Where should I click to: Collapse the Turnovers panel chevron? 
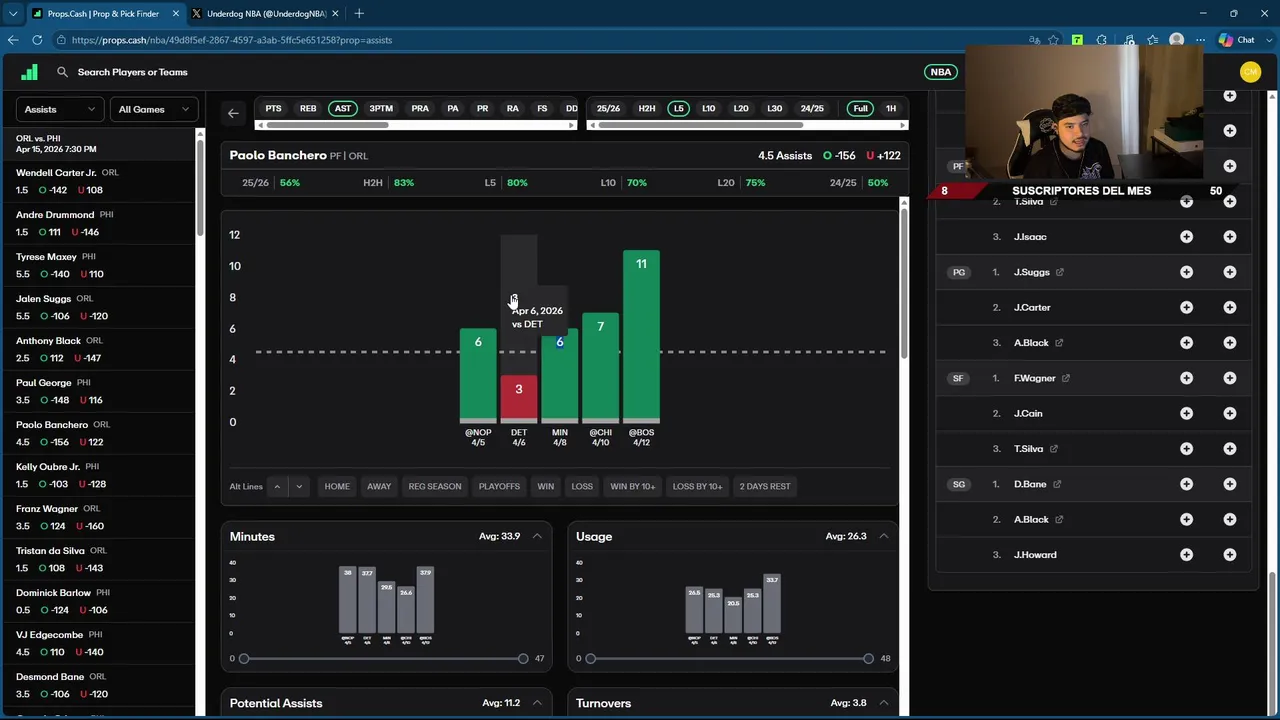pos(883,703)
